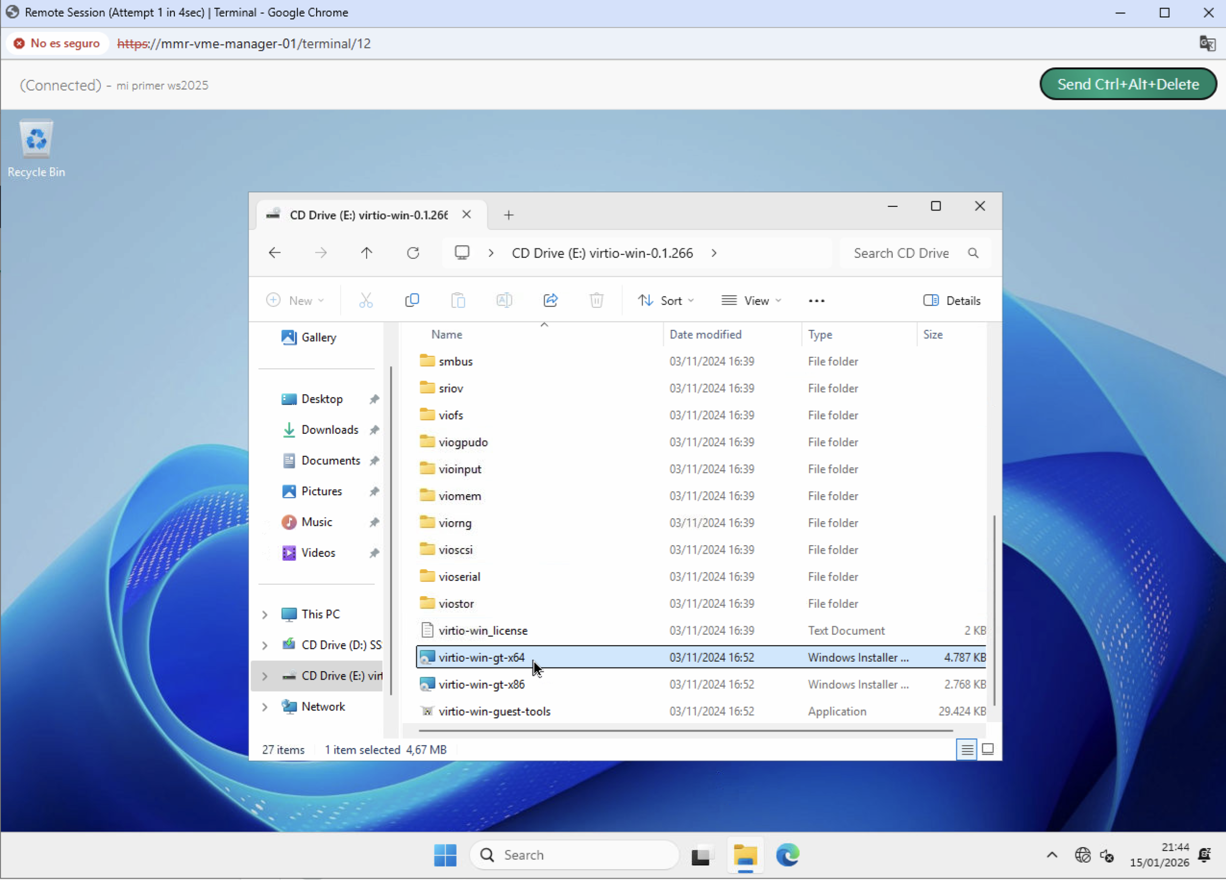The image size is (1227, 880).
Task: Go up one folder level with the arrow
Action: [x=366, y=253]
